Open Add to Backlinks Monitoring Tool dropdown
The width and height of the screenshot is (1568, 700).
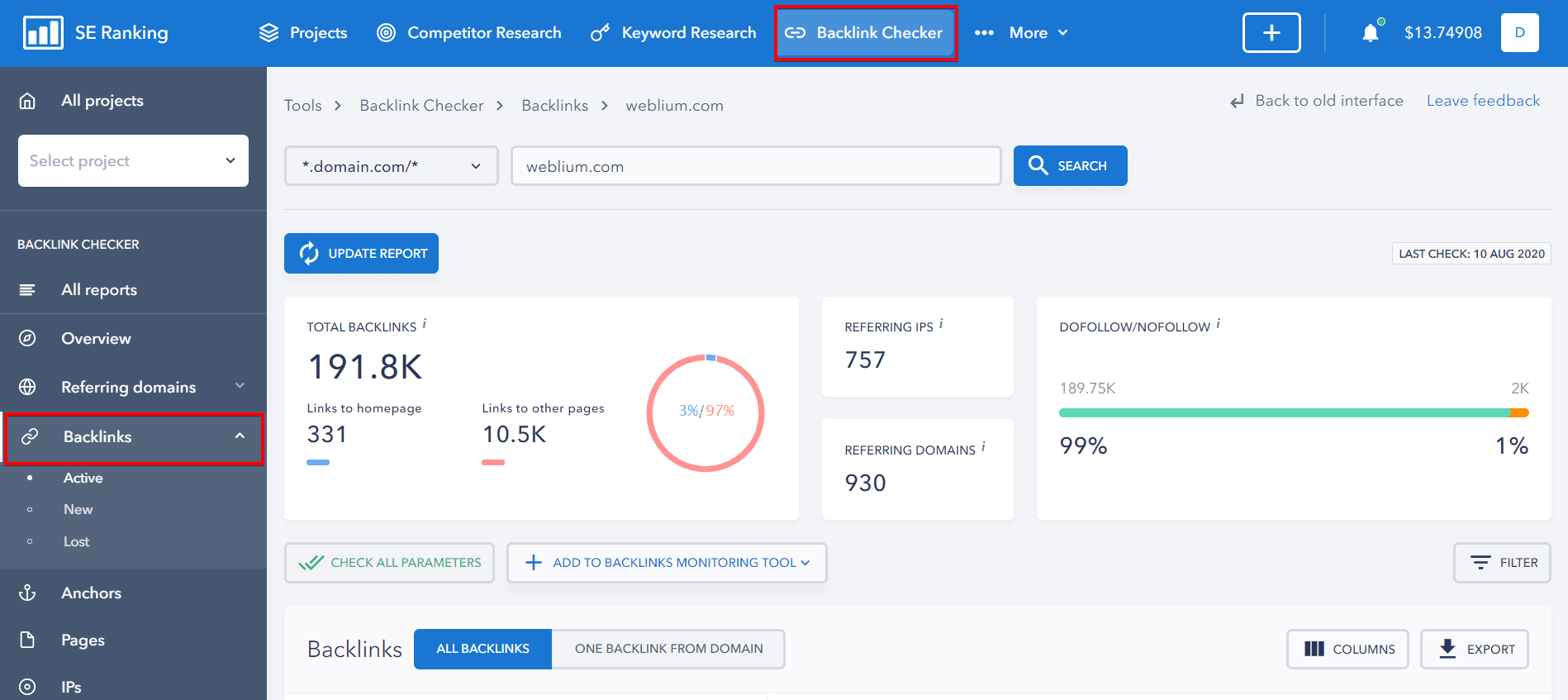(667, 563)
